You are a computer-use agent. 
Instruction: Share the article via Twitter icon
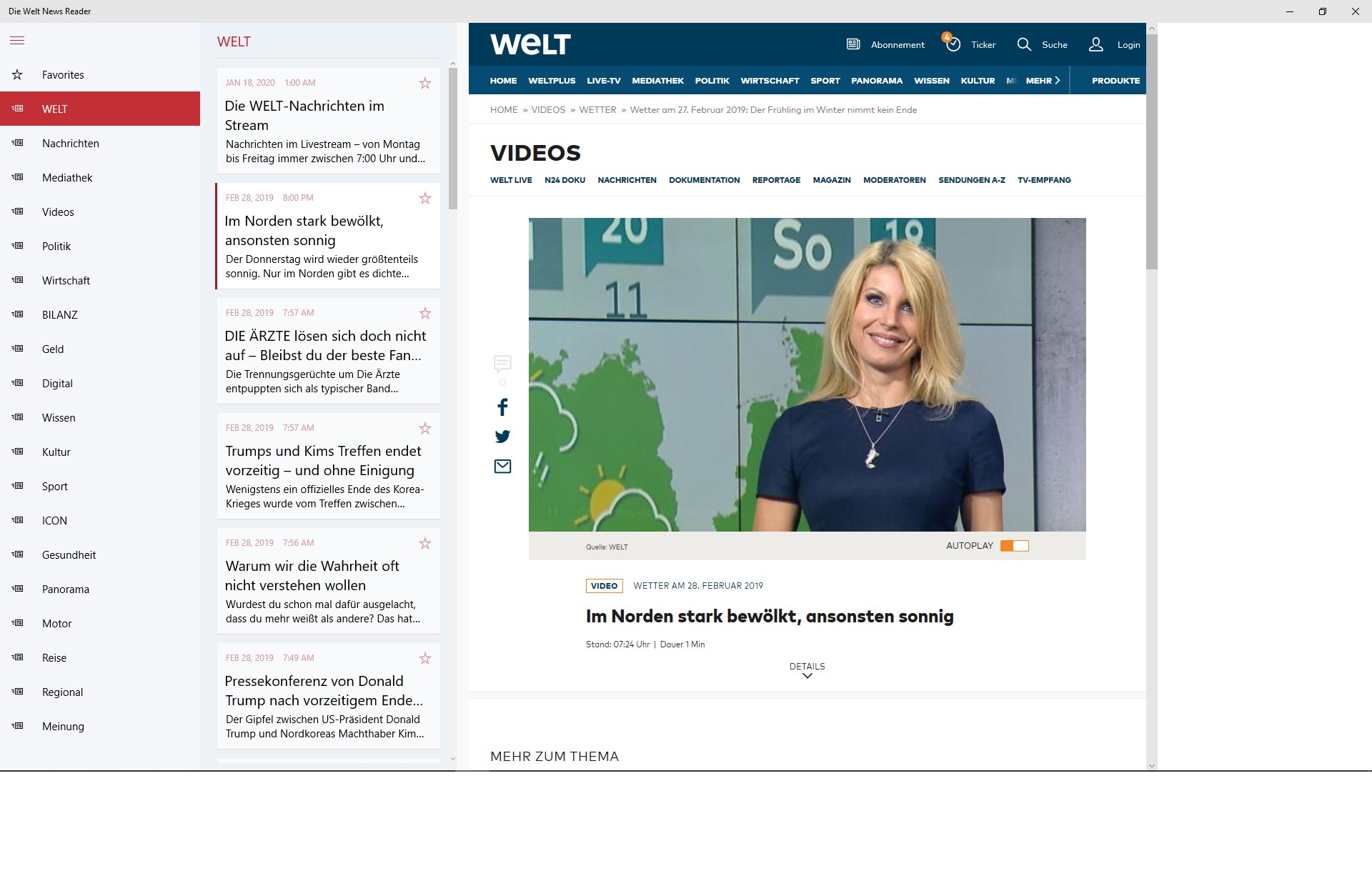click(x=502, y=437)
